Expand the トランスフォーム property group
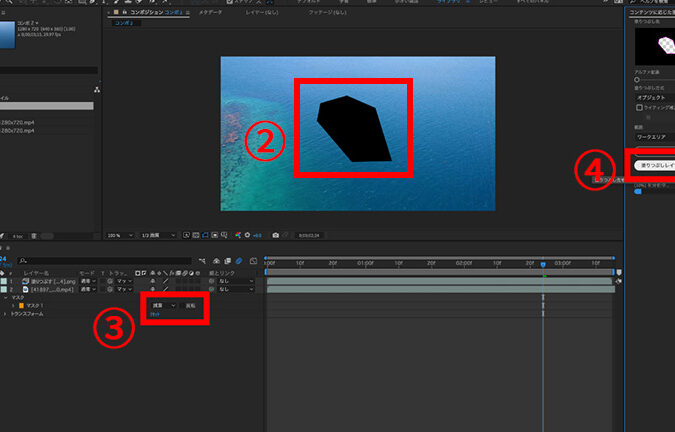Image resolution: width=675 pixels, height=432 pixels. [x=5, y=314]
